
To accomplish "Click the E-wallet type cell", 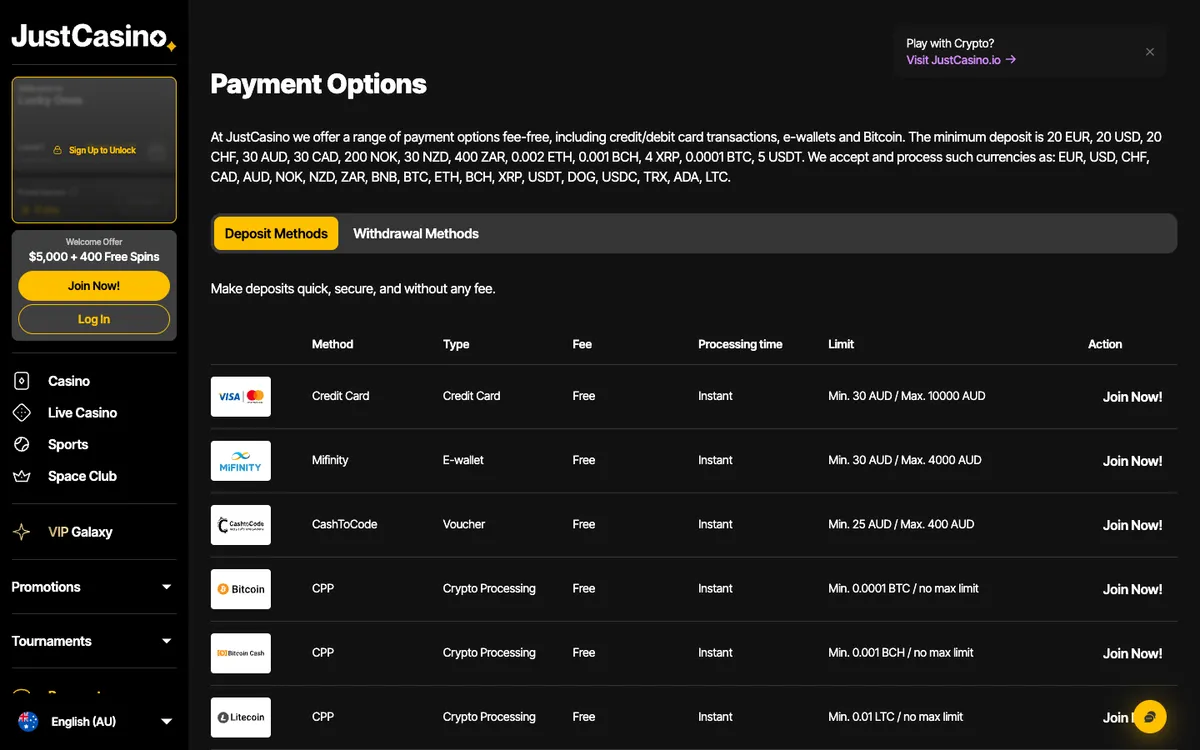I will click(463, 460).
